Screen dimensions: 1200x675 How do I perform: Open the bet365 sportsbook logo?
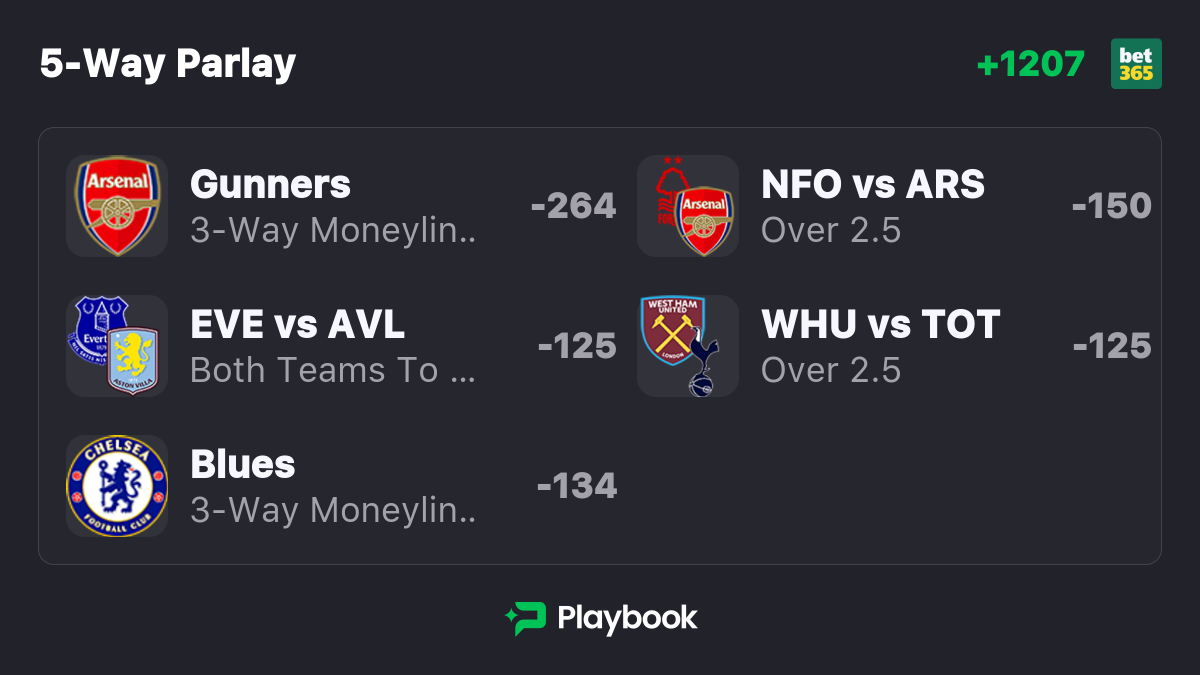(x=1136, y=64)
